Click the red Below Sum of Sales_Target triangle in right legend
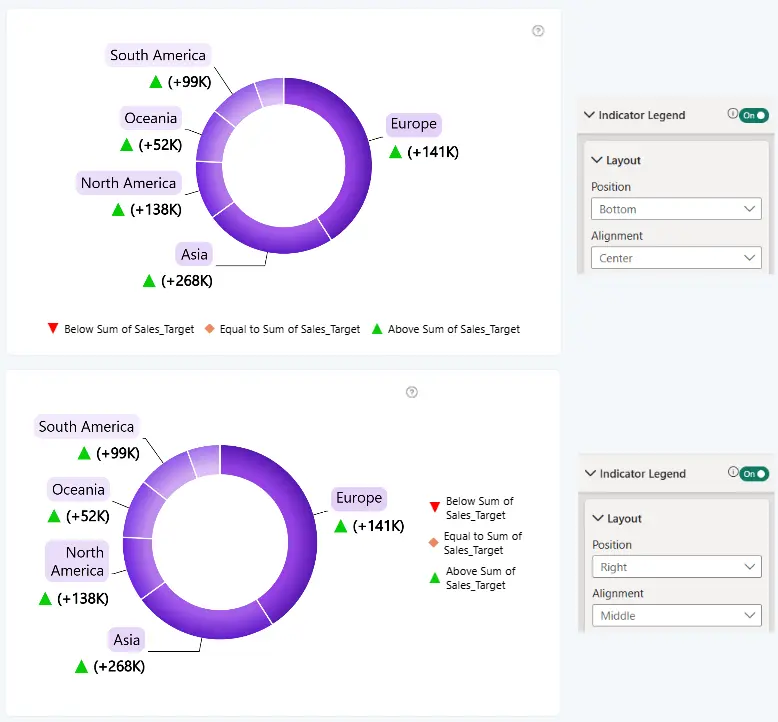 [x=435, y=507]
